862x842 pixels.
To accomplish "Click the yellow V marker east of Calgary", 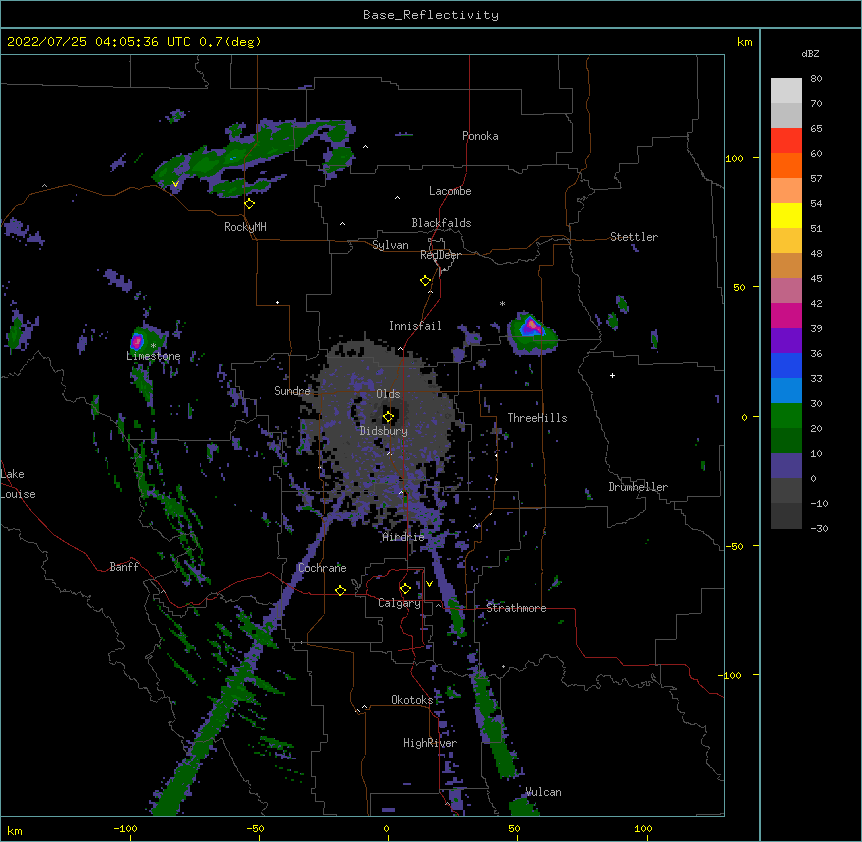I will point(429,584).
